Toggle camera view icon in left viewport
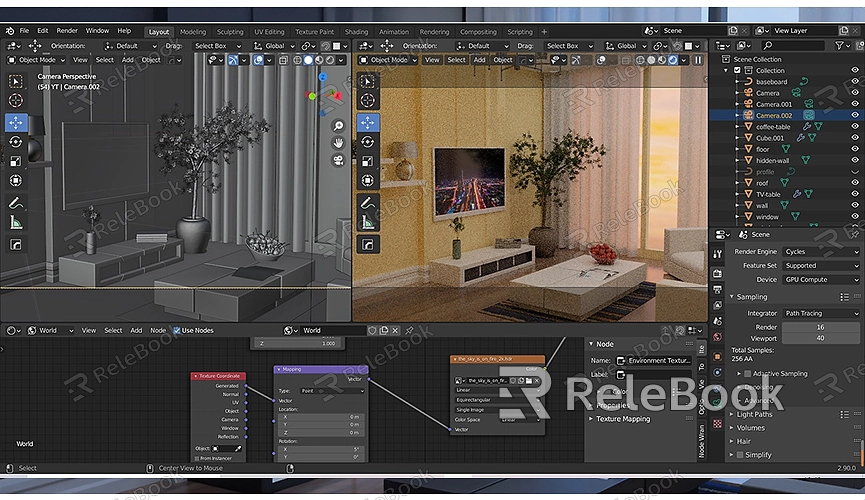 click(339, 159)
